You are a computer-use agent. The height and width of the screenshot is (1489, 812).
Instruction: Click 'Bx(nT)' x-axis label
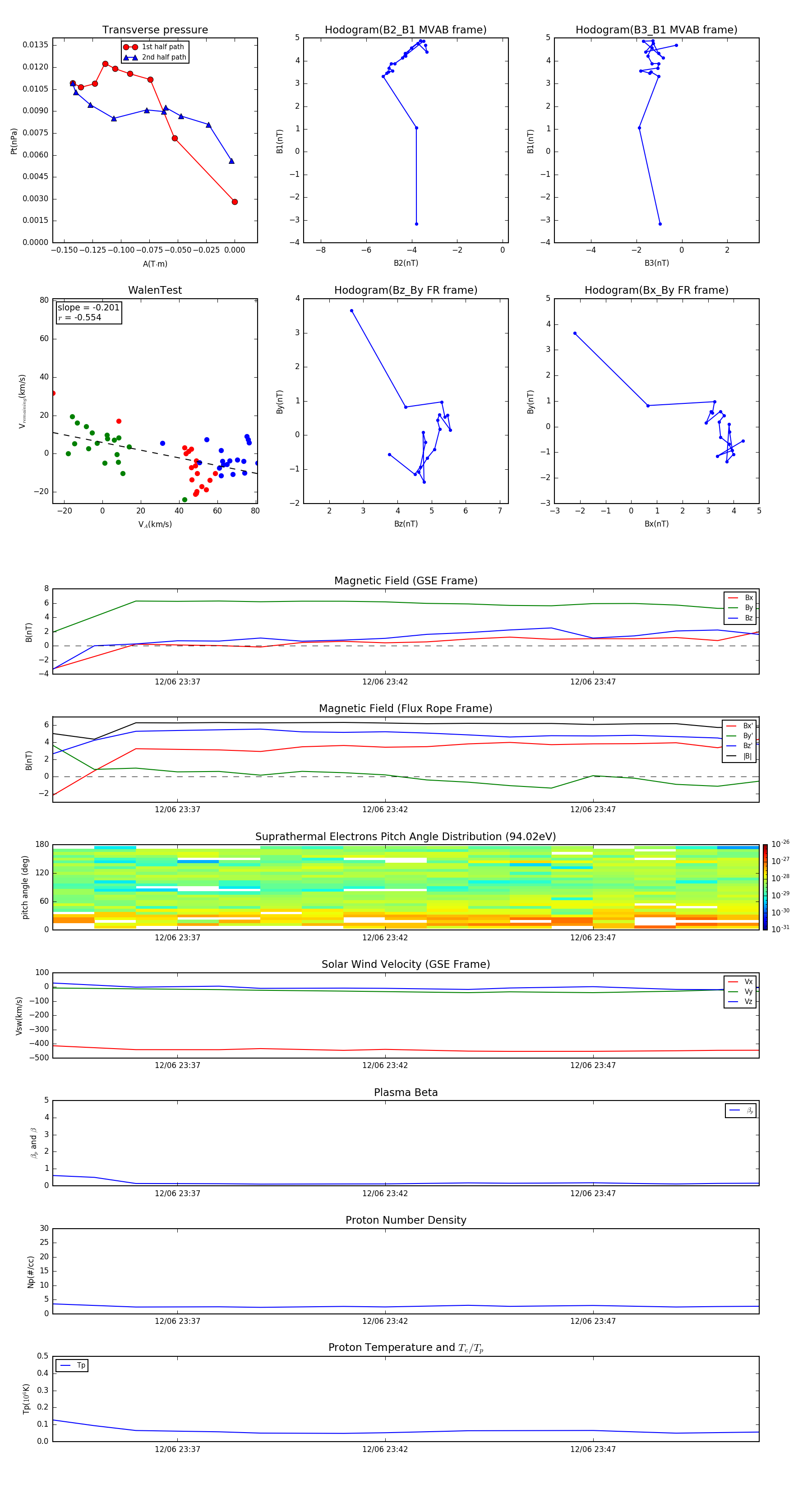tap(656, 524)
